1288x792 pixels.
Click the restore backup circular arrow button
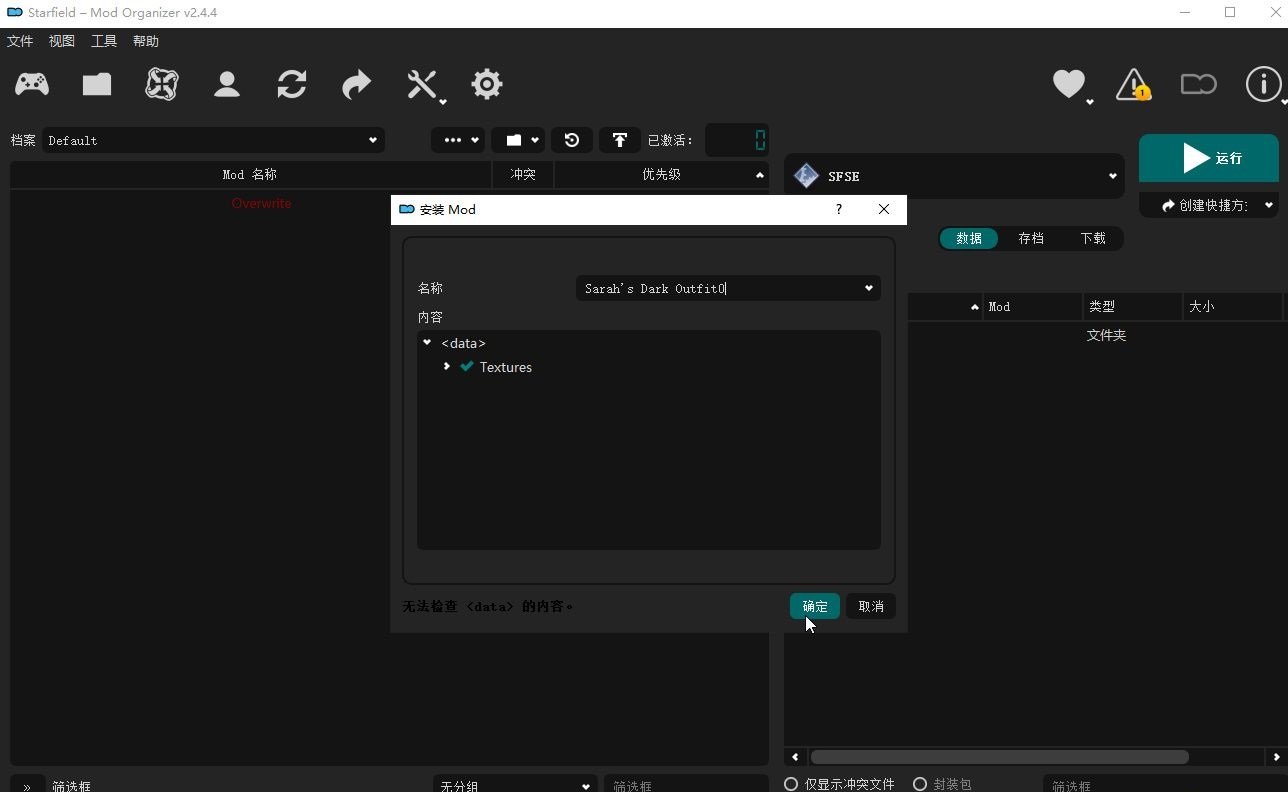pos(572,140)
